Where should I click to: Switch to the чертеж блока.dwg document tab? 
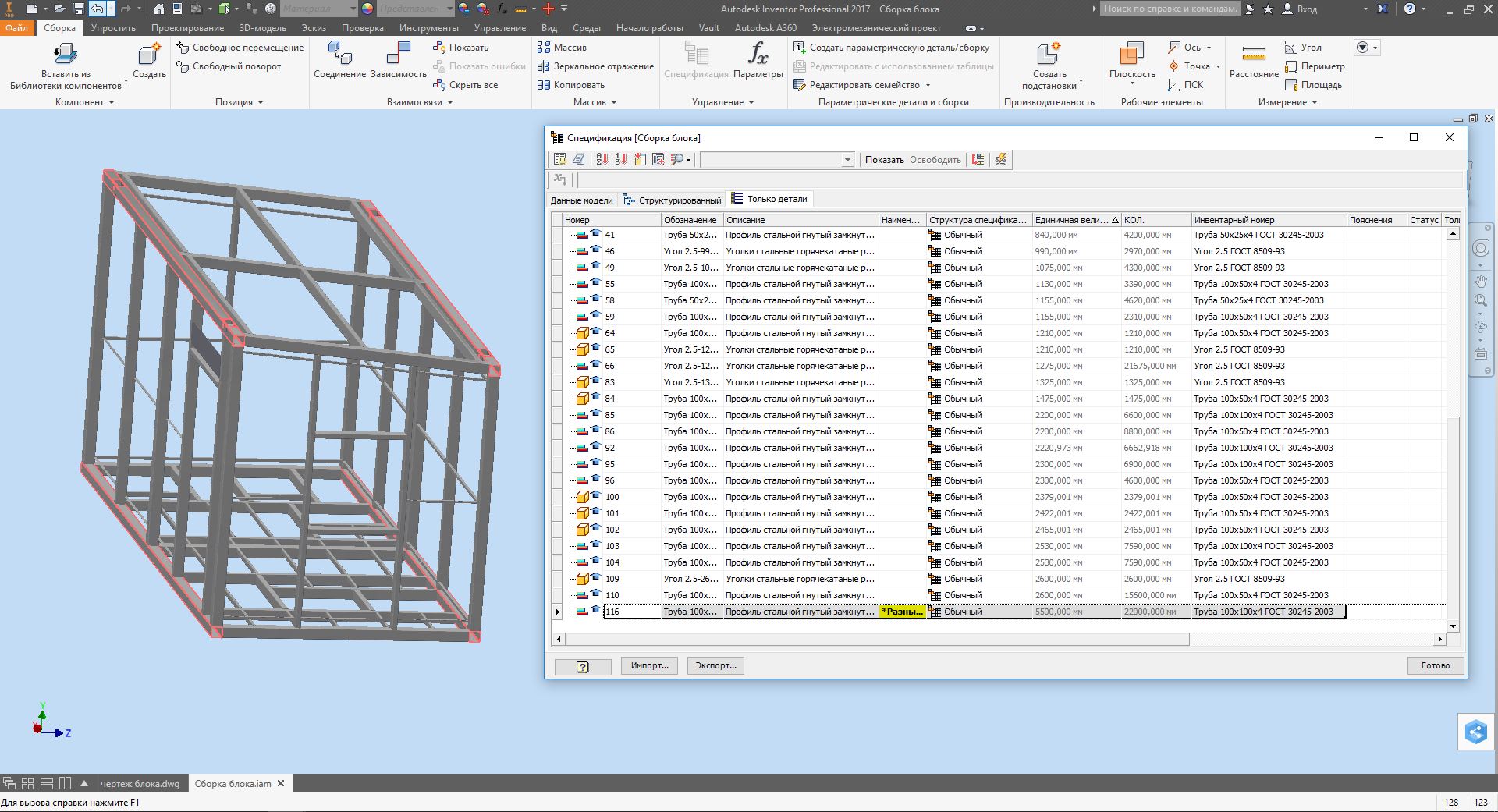(140, 784)
